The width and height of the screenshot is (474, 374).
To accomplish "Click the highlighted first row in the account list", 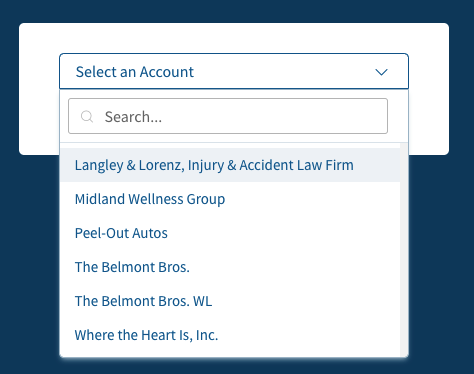I will (x=230, y=165).
